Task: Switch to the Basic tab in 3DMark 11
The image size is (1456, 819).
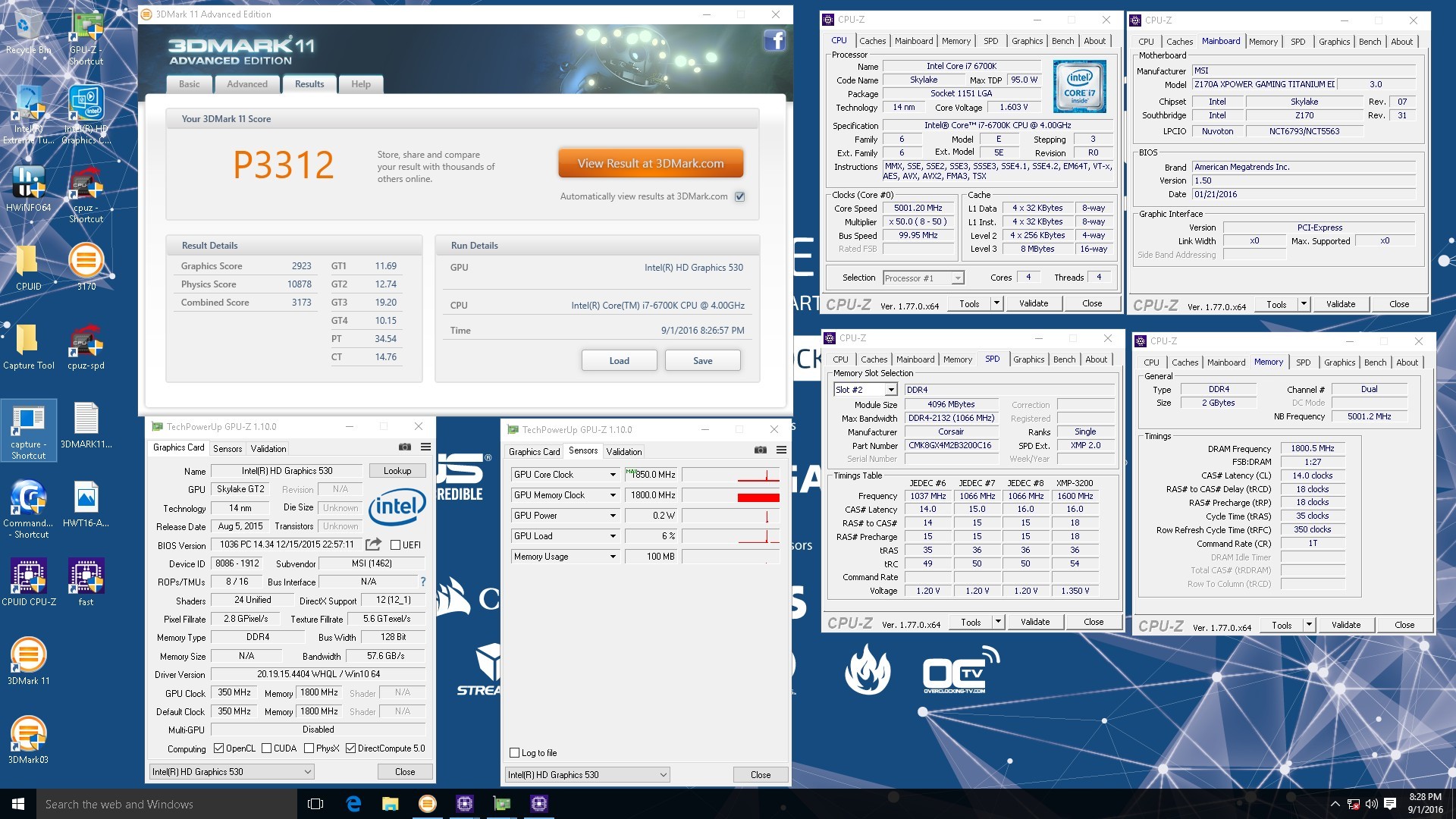Action: click(190, 84)
